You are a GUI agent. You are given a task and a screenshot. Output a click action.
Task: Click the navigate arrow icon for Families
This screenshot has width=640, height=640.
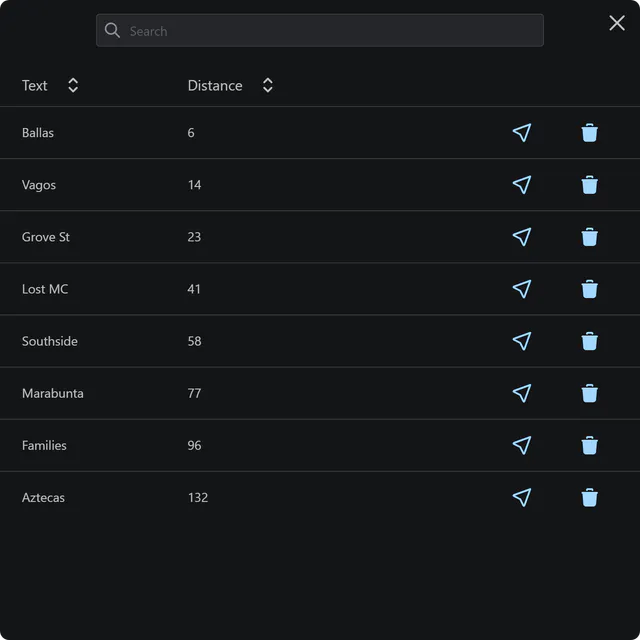(522, 445)
